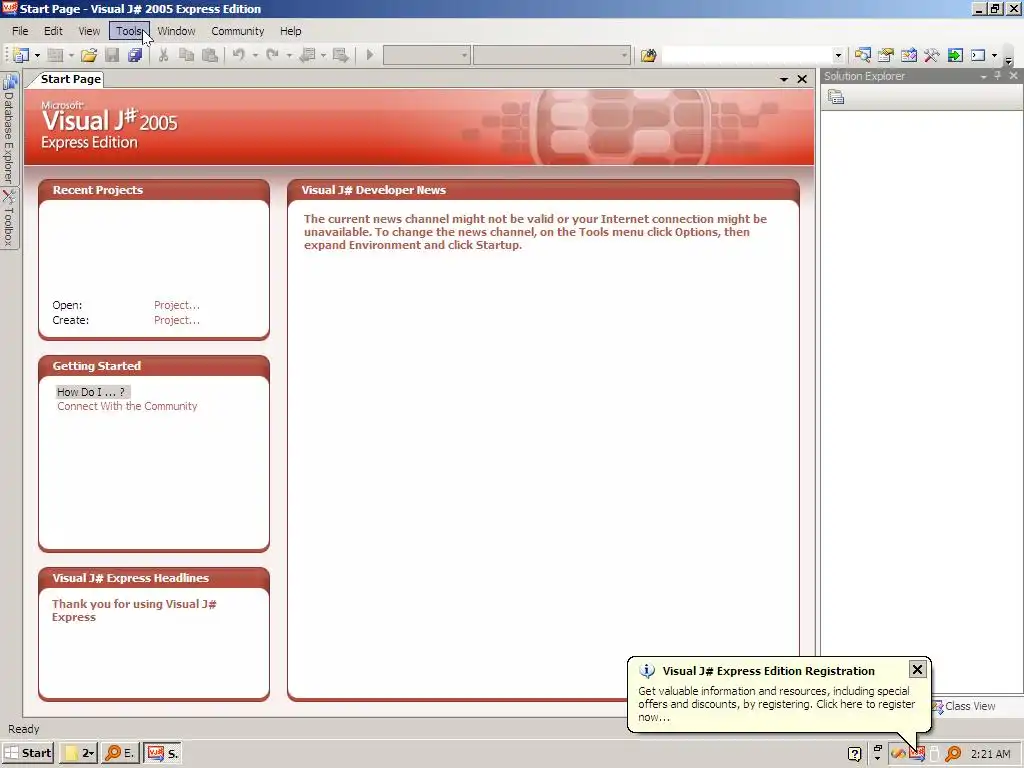Open the Window menu
Screen dimensions: 1024x768
(176, 31)
